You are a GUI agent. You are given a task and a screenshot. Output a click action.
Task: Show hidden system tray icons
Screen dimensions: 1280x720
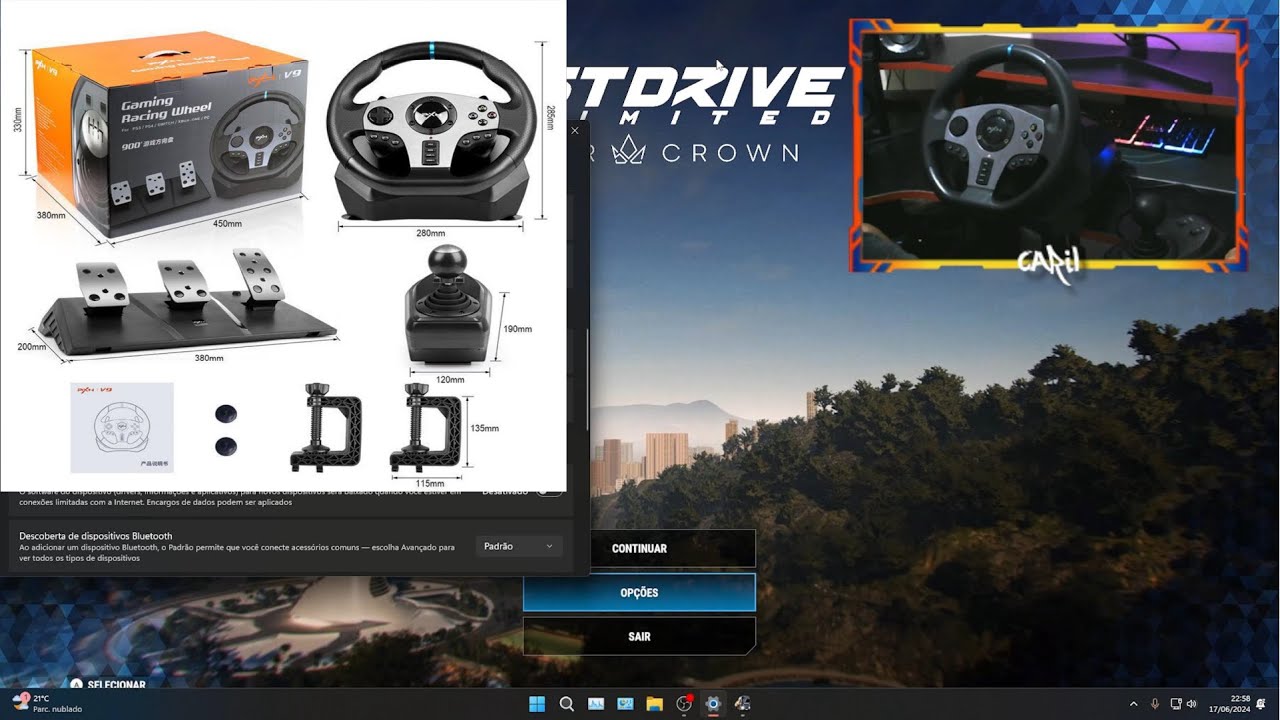click(x=1133, y=704)
